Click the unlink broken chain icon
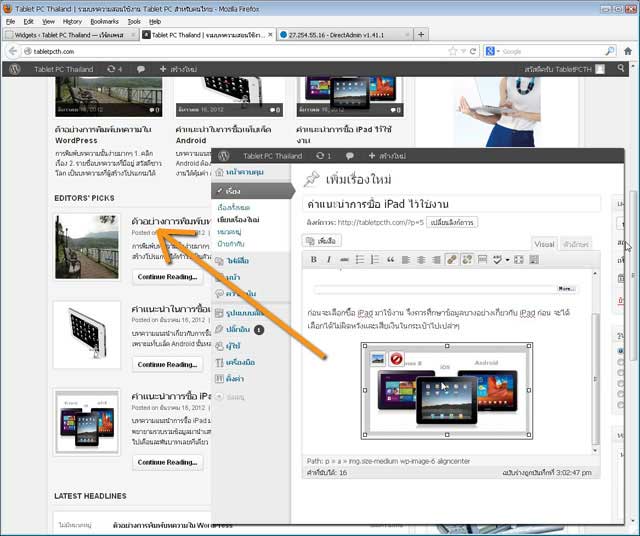 (467, 259)
